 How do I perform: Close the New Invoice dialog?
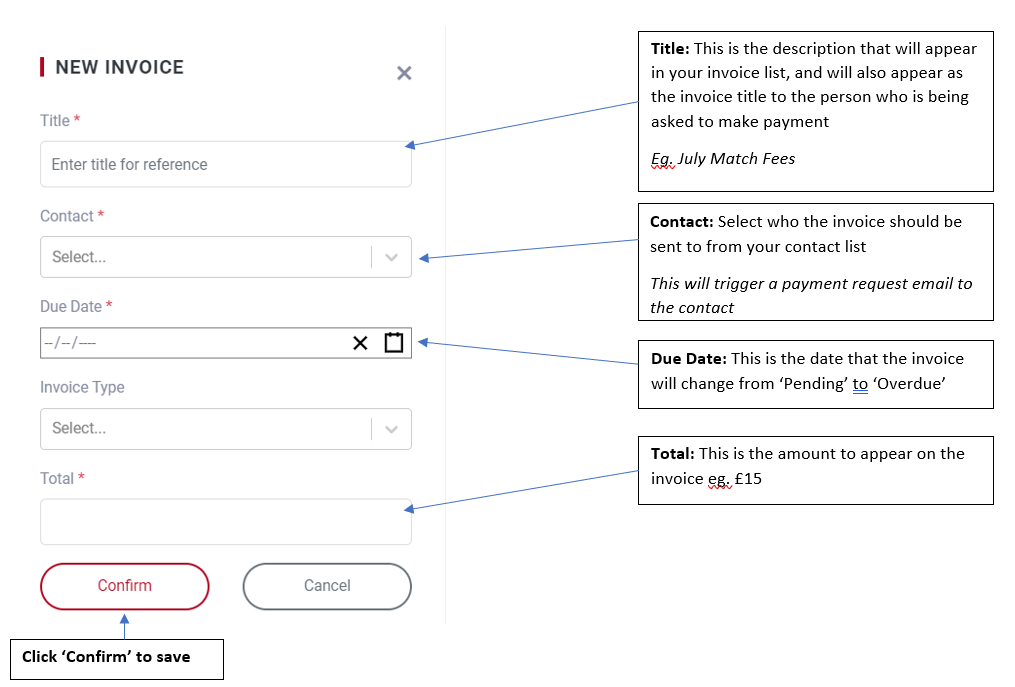[404, 73]
